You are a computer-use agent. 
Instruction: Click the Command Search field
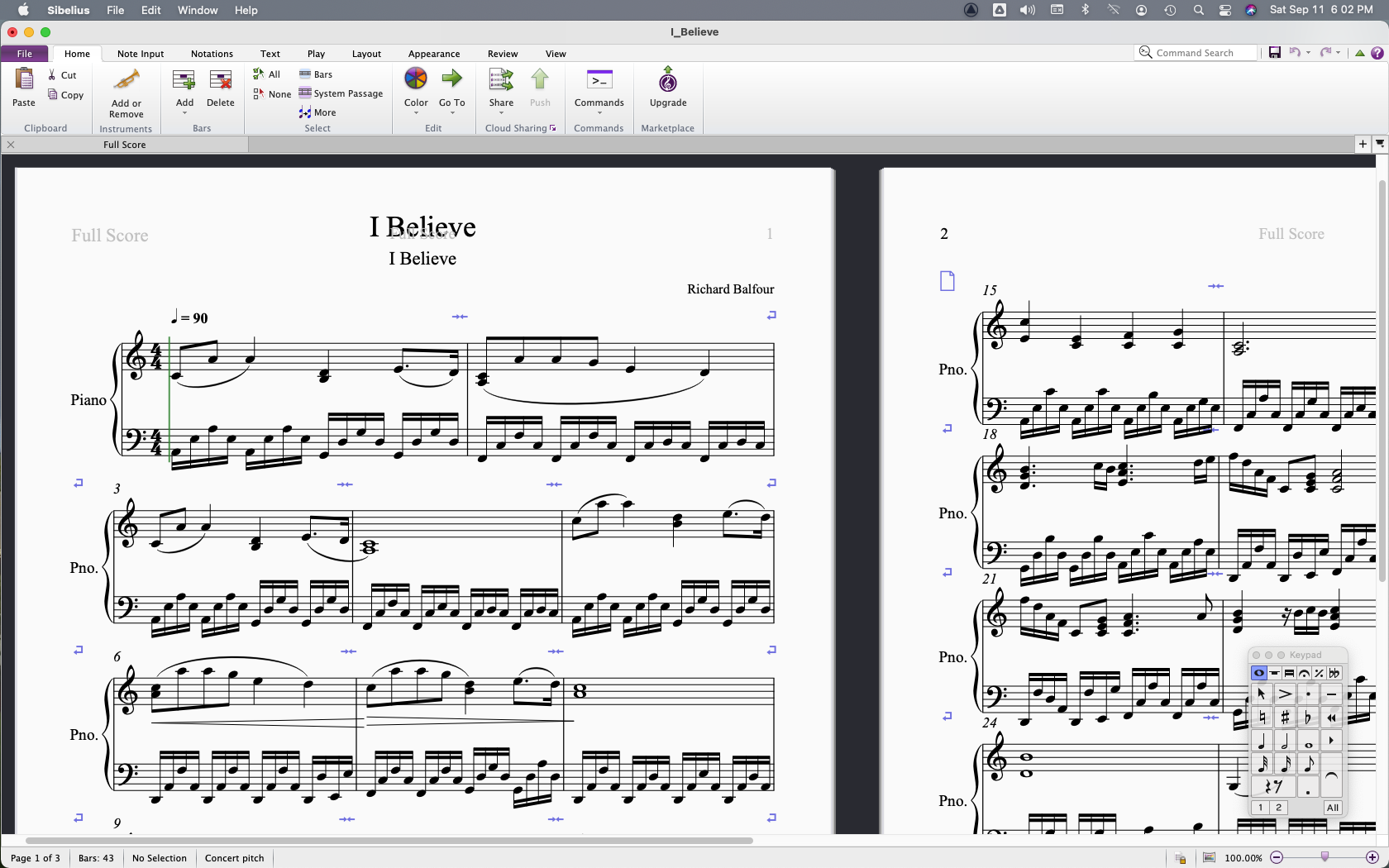pyautogui.click(x=1196, y=53)
